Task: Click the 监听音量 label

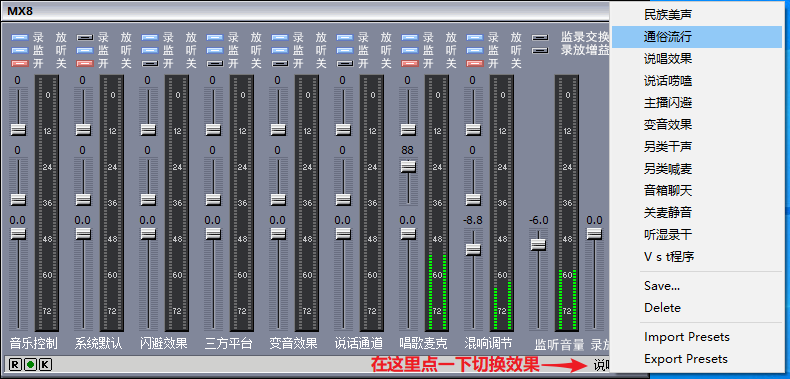Action: [x=560, y=345]
